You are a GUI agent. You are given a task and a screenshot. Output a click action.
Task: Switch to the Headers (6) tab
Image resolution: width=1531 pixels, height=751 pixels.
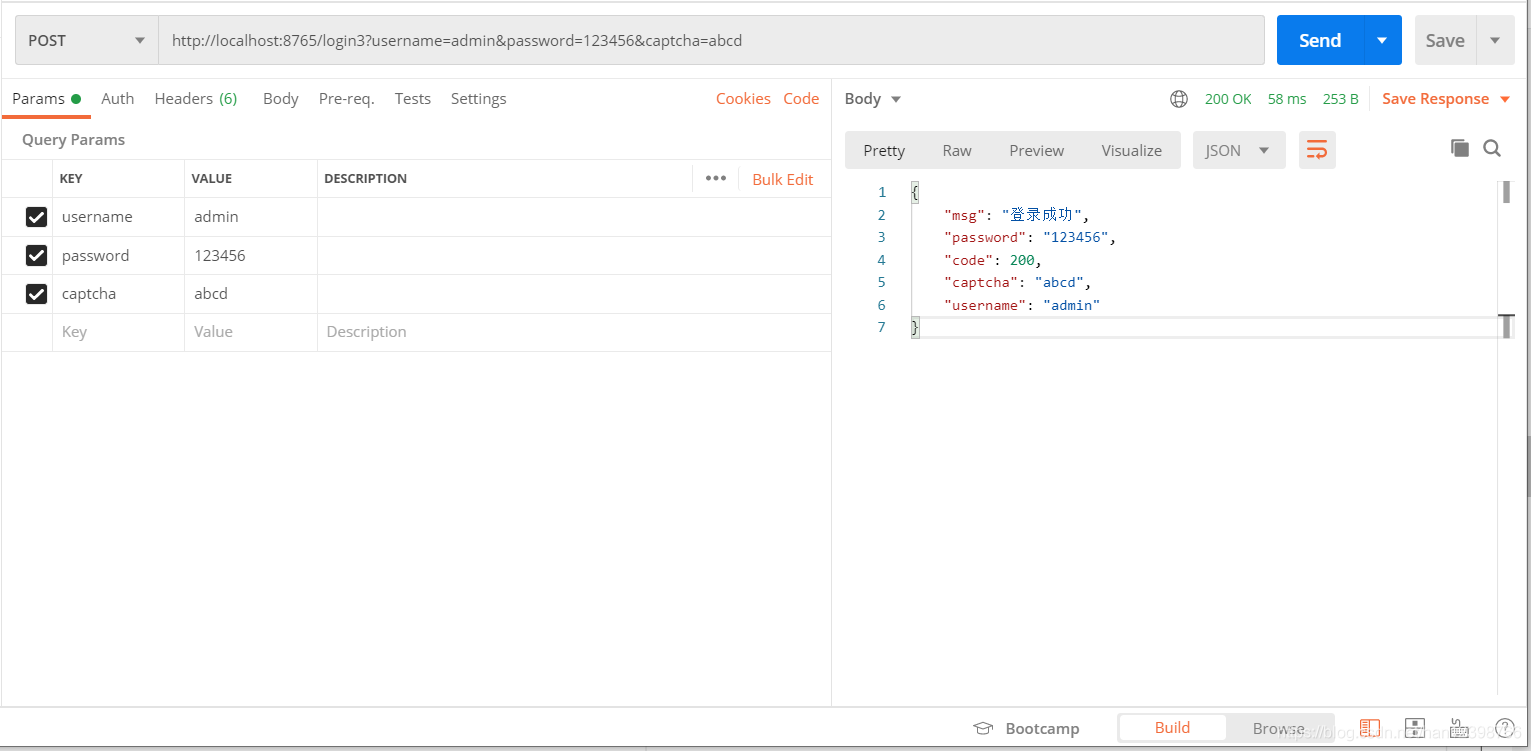pos(195,98)
